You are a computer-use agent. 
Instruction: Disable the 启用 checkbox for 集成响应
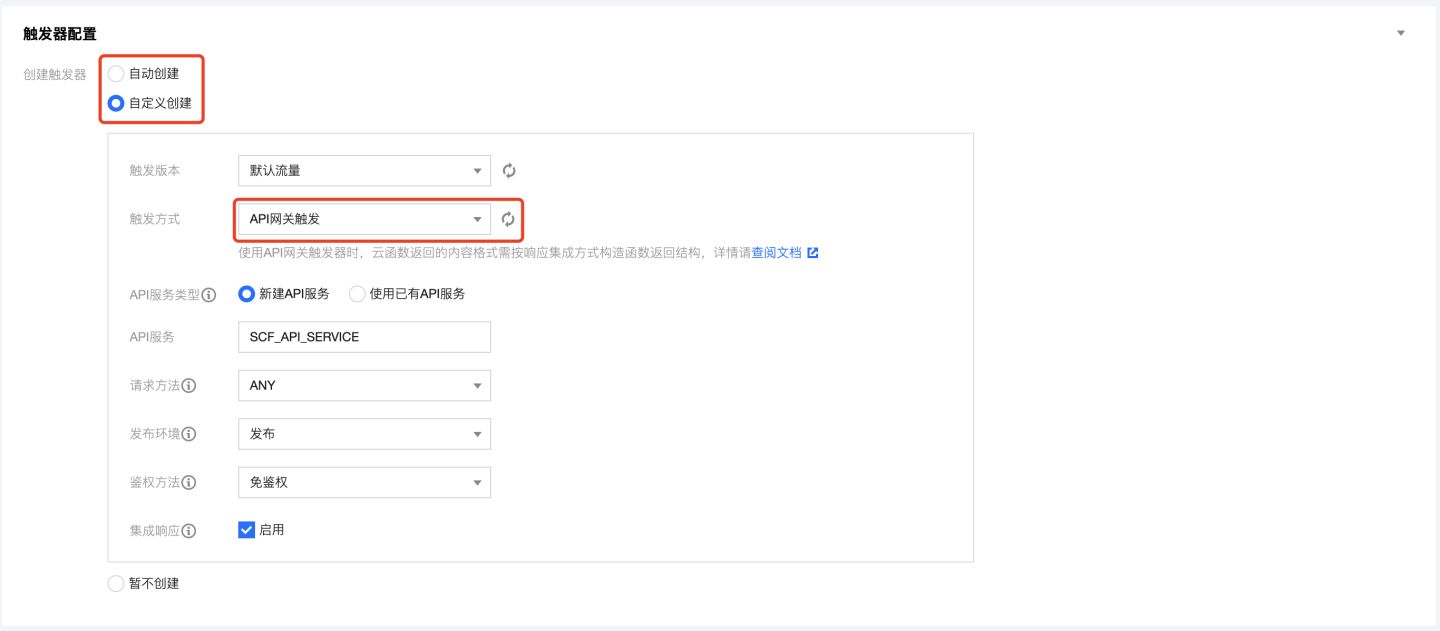[x=247, y=530]
